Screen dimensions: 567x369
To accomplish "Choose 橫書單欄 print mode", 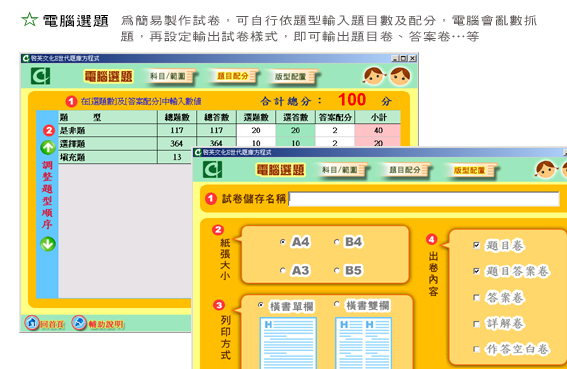I will pyautogui.click(x=260, y=305).
